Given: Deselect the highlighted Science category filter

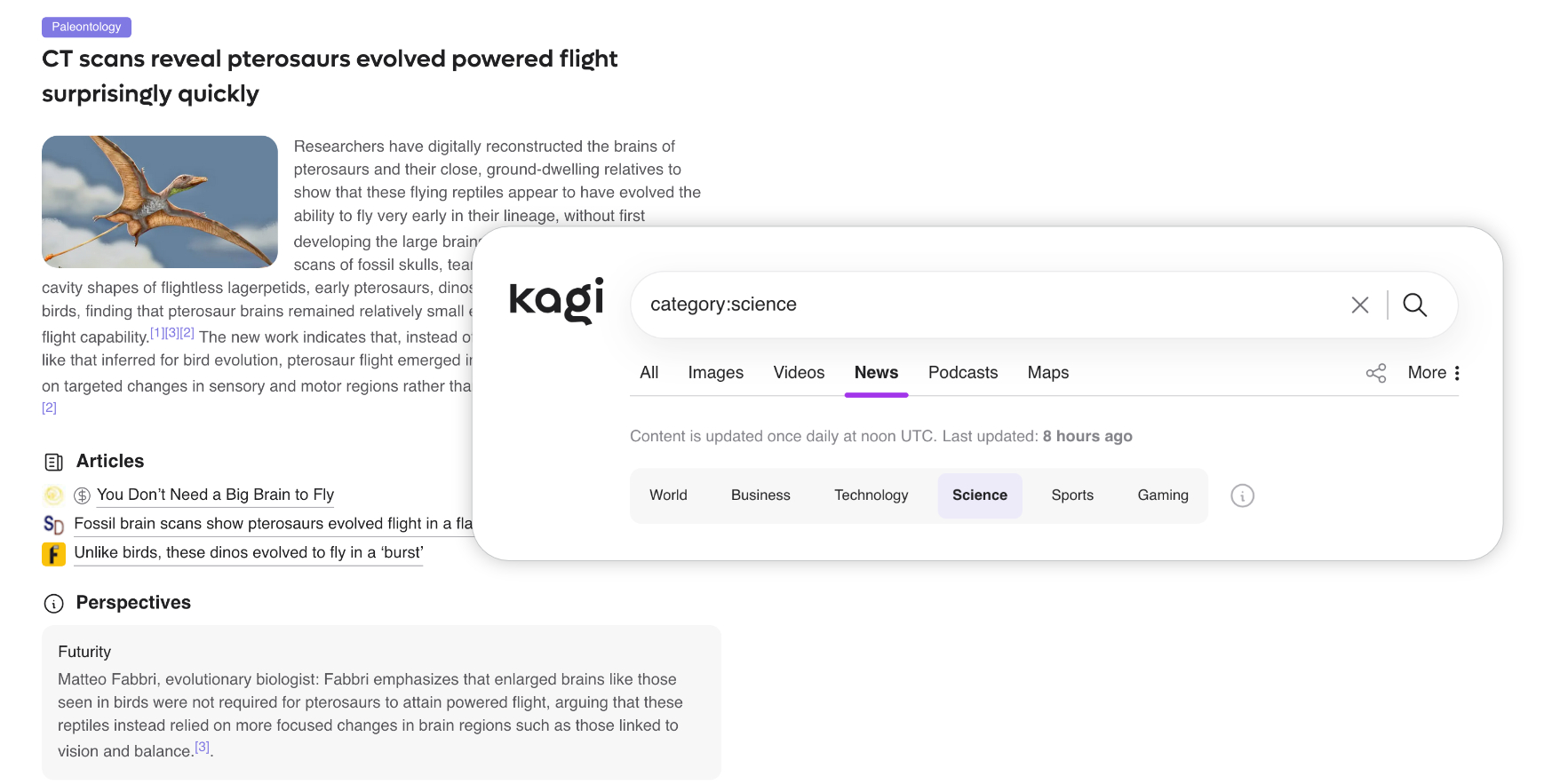Looking at the screenshot, I should [x=979, y=495].
